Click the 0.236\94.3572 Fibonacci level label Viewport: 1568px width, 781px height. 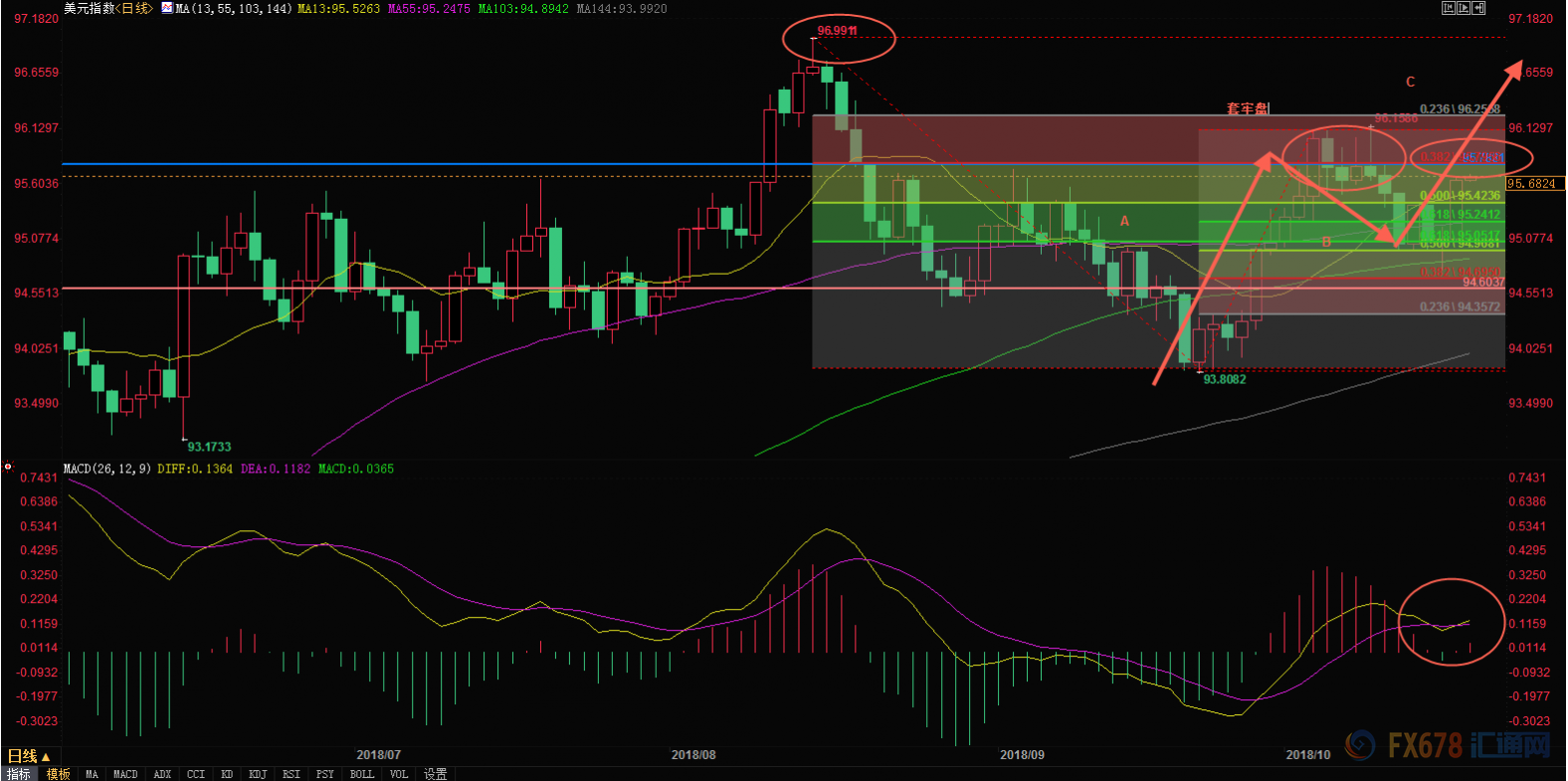click(x=1460, y=306)
